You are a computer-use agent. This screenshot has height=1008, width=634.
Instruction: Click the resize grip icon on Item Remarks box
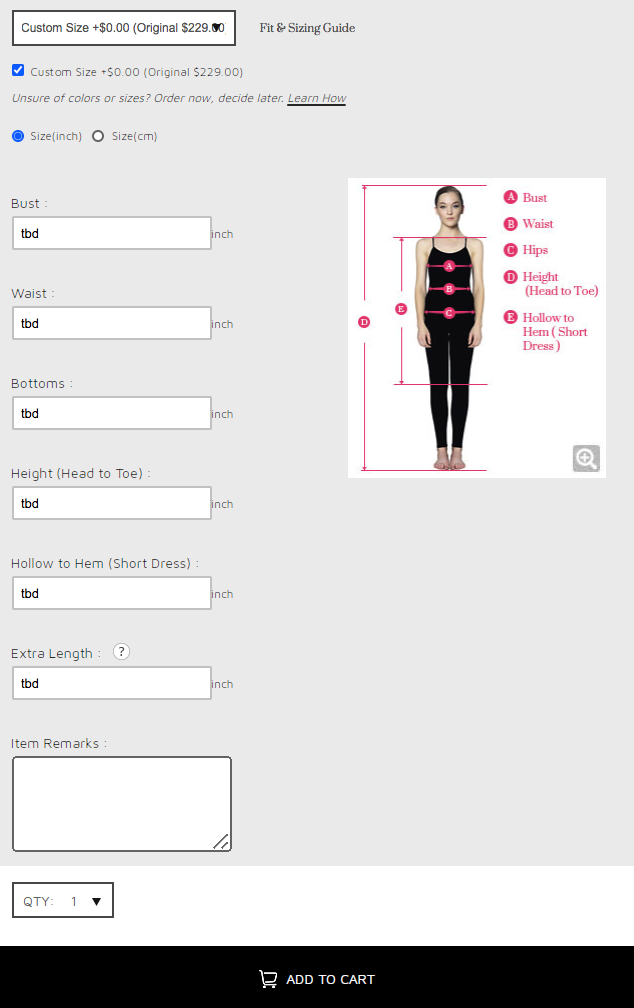[221, 841]
